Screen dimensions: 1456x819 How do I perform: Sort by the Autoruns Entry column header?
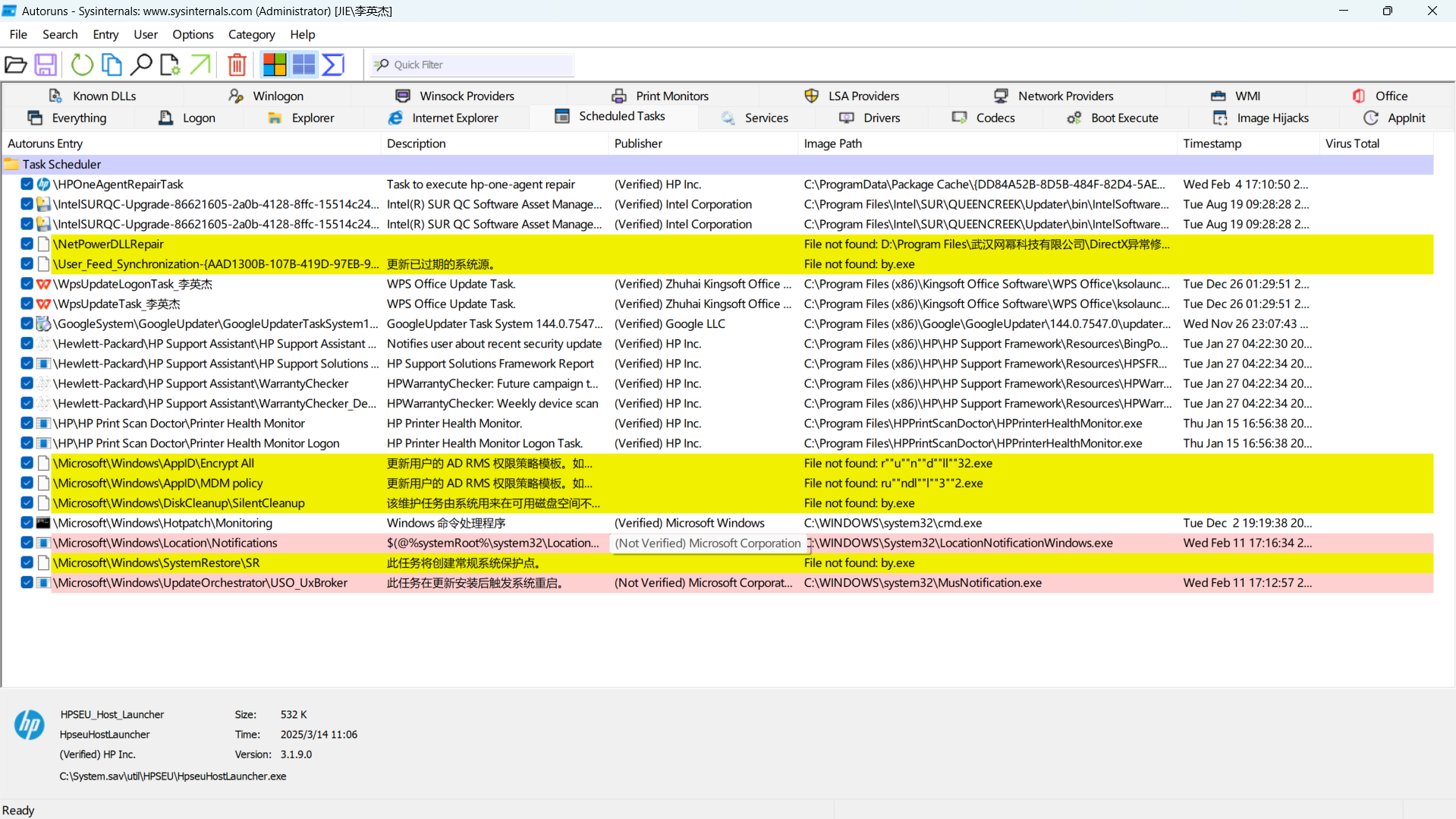[192, 143]
